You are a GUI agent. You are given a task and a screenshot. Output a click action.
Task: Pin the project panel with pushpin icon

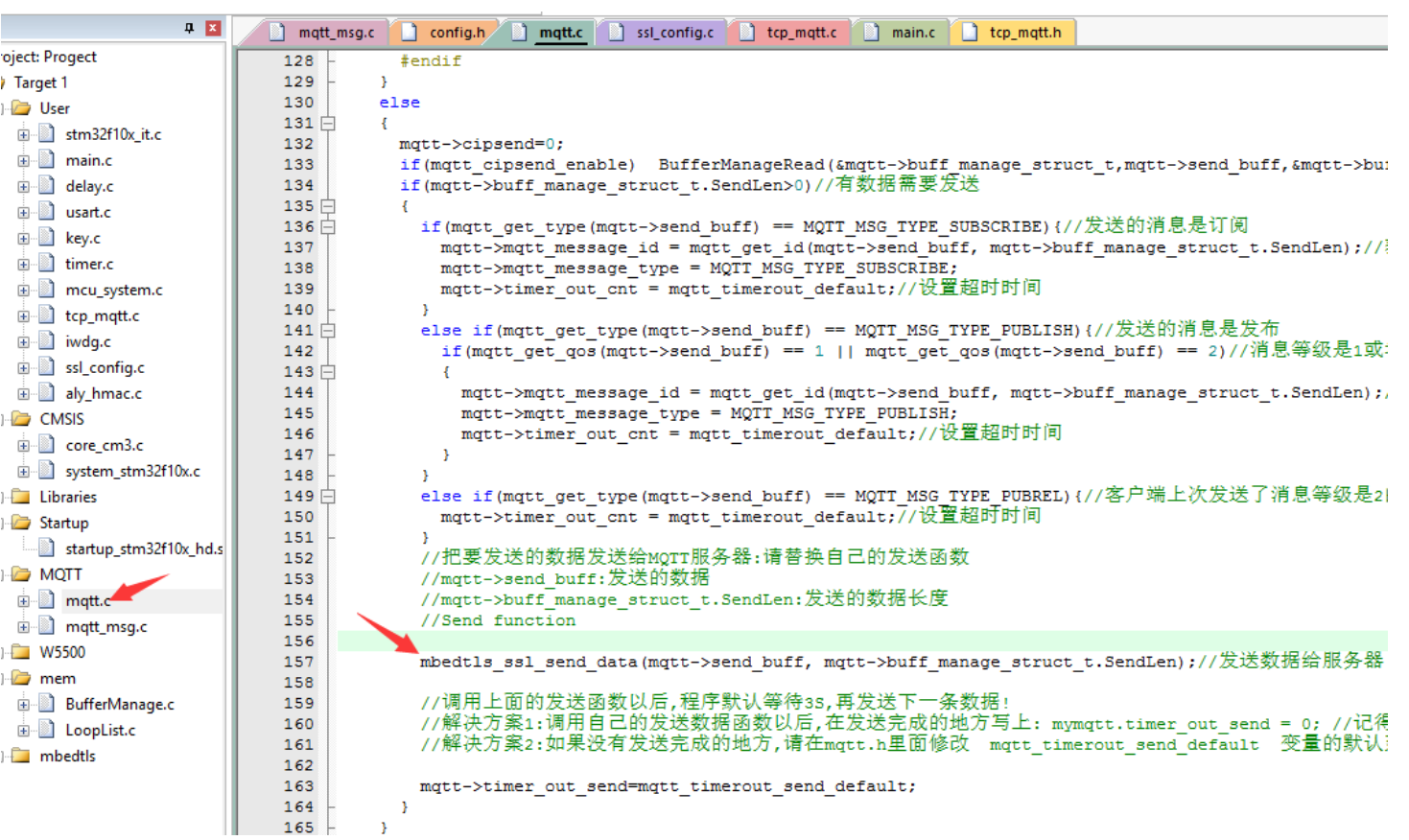click(x=189, y=28)
